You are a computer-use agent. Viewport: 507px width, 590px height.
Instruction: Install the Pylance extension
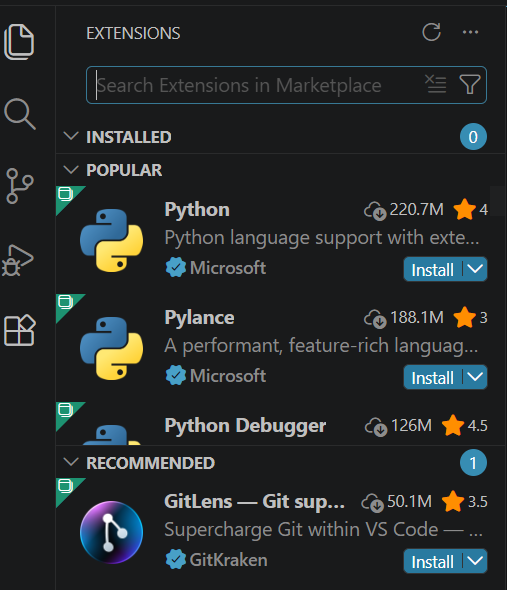pos(433,377)
